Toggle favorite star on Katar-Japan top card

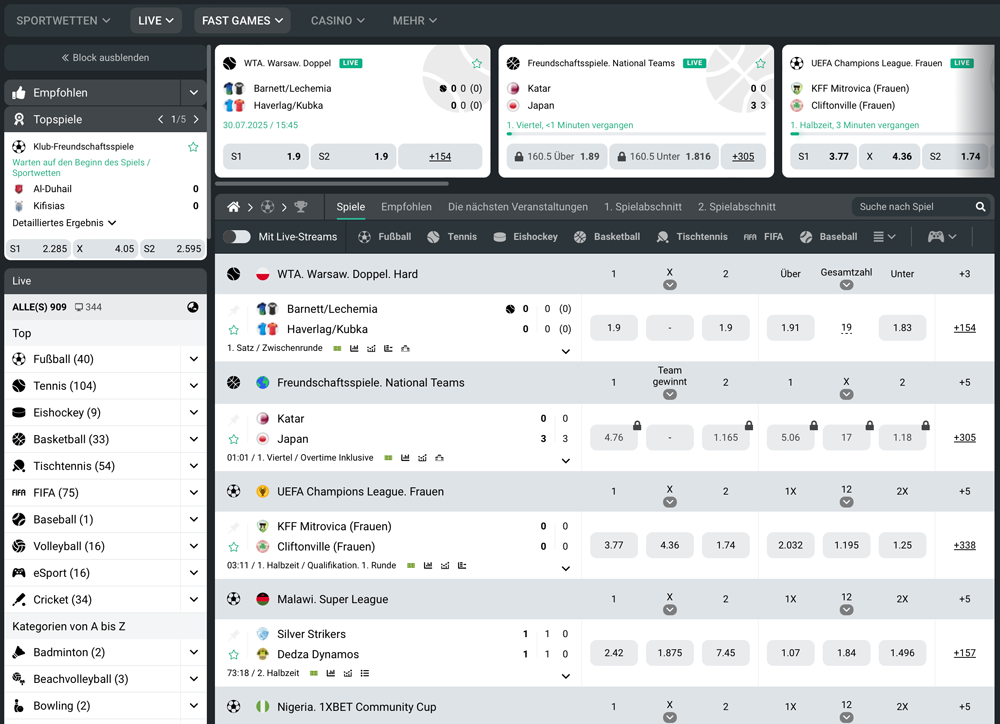coord(760,63)
